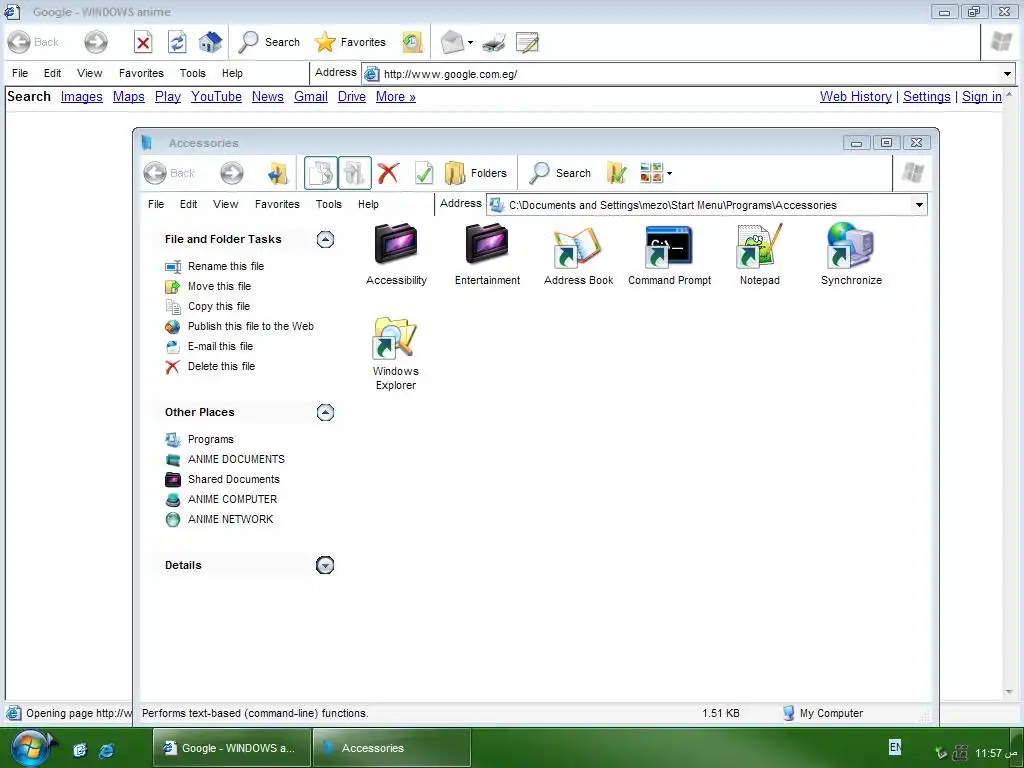This screenshot has height=768, width=1024.
Task: Click the red Stop icon in browser toolbar
Action: tap(143, 42)
